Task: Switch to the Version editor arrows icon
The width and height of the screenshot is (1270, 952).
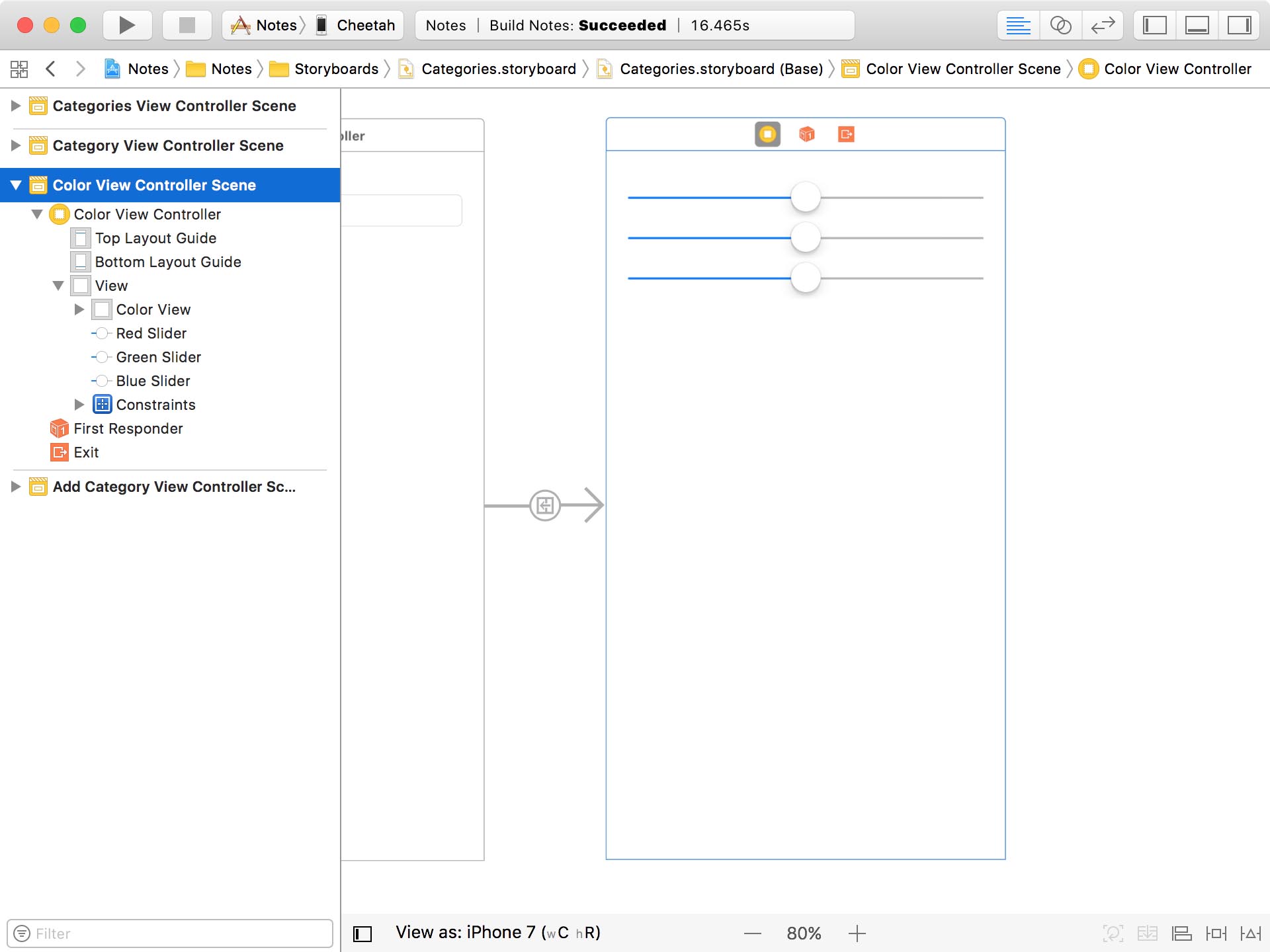Action: coord(1103,25)
